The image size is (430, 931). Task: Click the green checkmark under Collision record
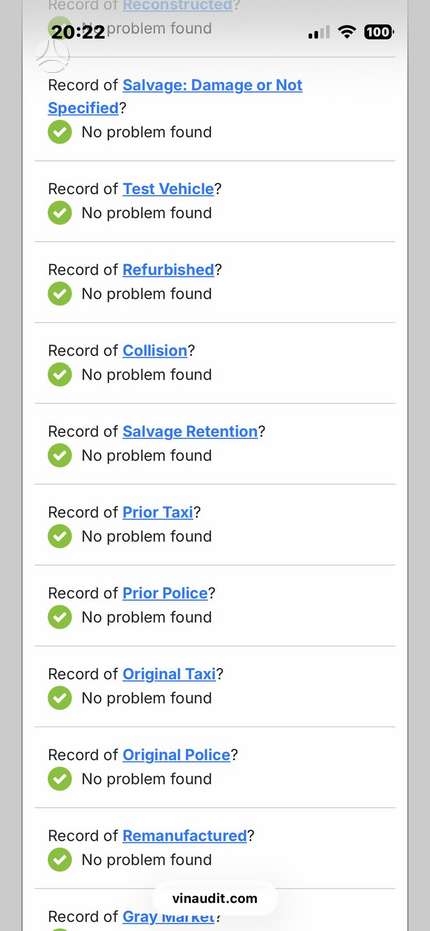coord(59,374)
